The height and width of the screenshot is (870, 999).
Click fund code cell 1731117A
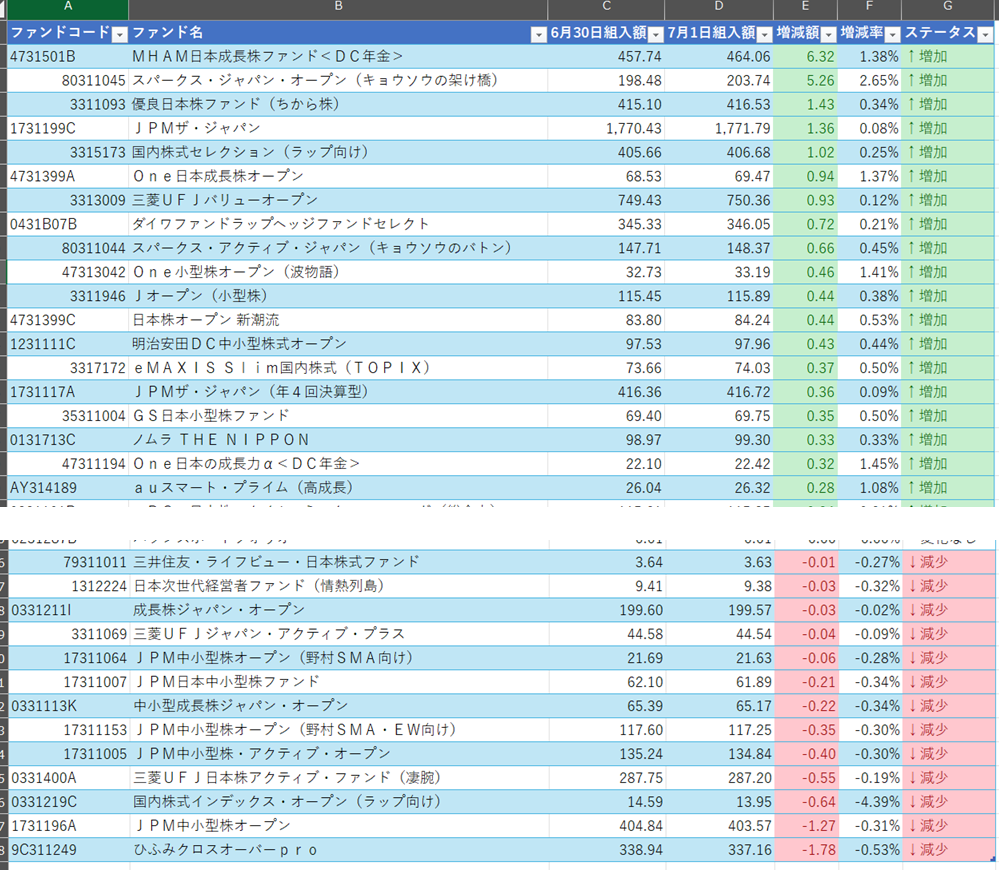[x=68, y=392]
